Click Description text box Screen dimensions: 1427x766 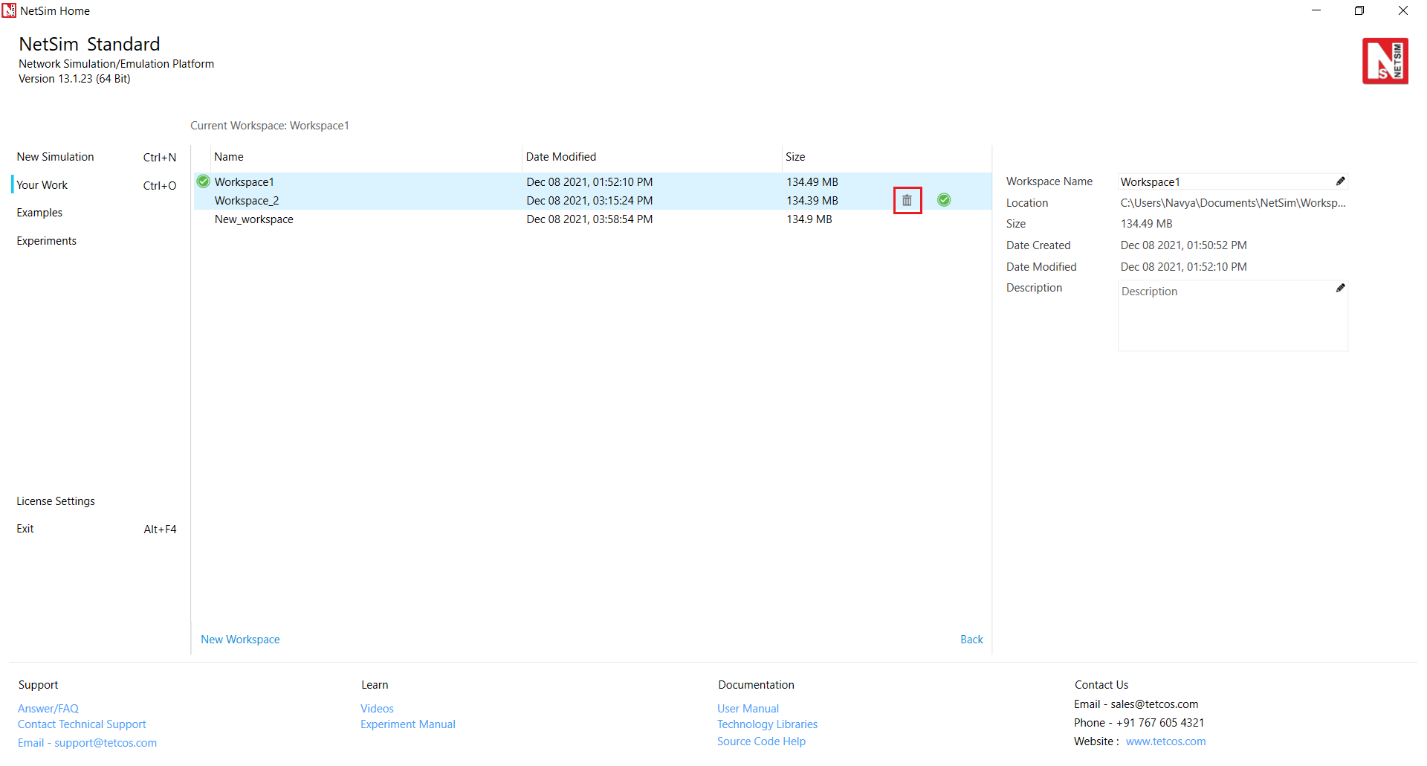point(1232,315)
